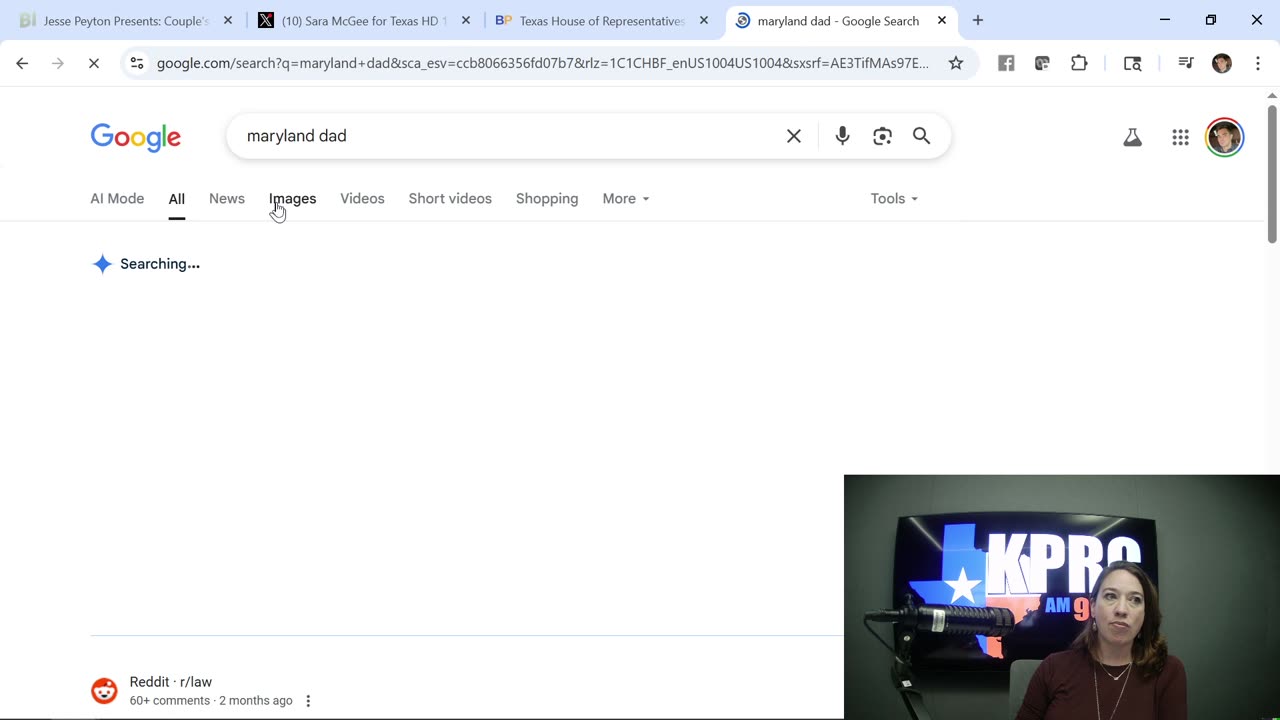Click the browser address bar URL
This screenshot has width=1280, height=720.
click(543, 63)
